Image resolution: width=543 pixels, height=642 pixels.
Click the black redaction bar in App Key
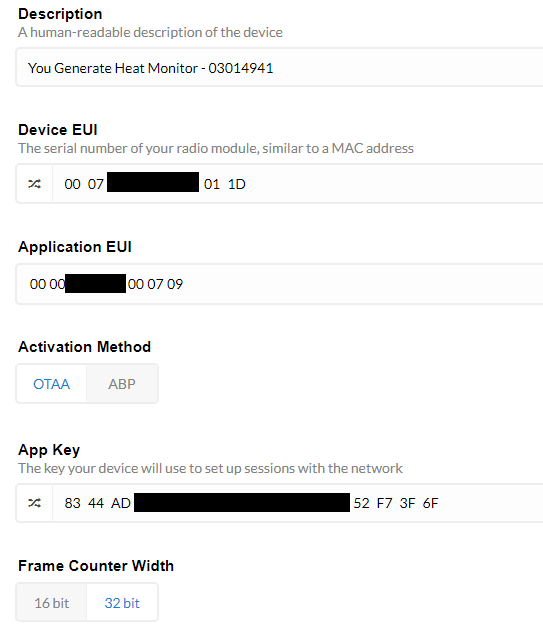[x=242, y=502]
